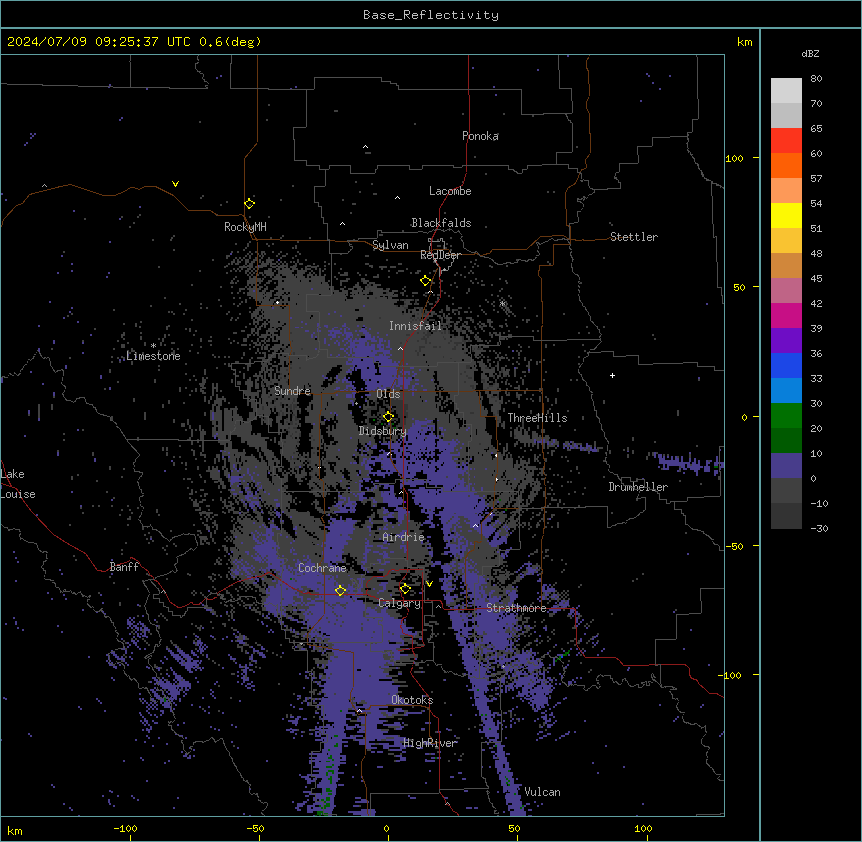The height and width of the screenshot is (842, 862).
Task: Click the red 65 dBZ legend swatch
Action: pos(786,140)
